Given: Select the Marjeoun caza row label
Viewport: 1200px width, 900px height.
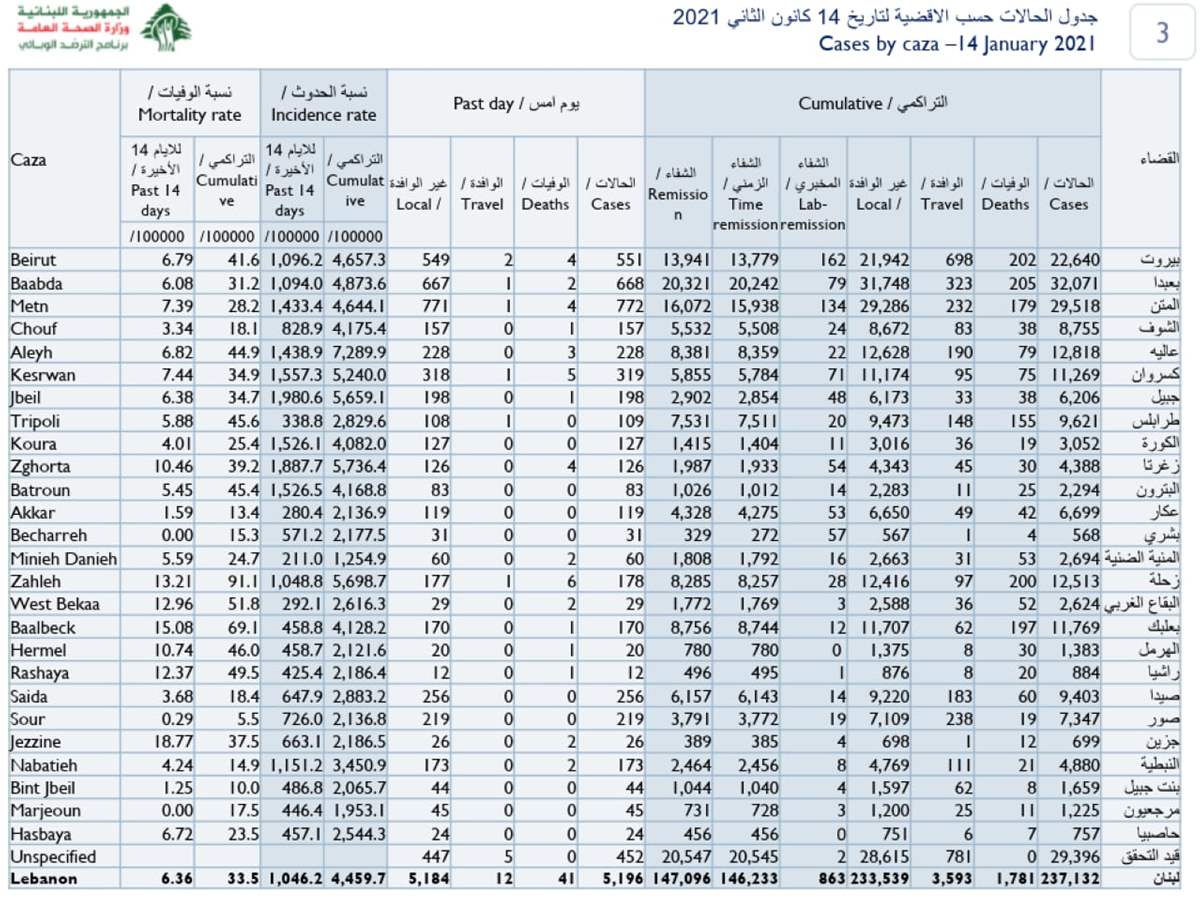Looking at the screenshot, I should click(45, 810).
